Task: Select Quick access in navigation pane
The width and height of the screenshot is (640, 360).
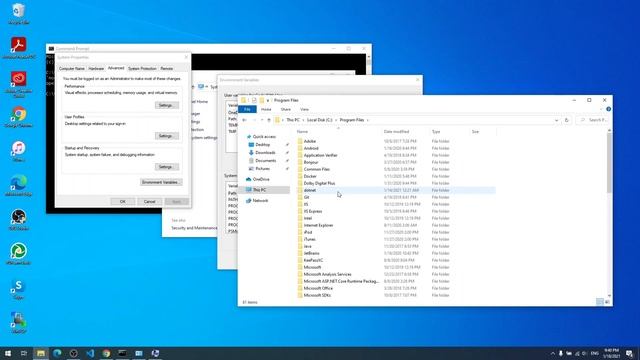Action: pyautogui.click(x=264, y=137)
